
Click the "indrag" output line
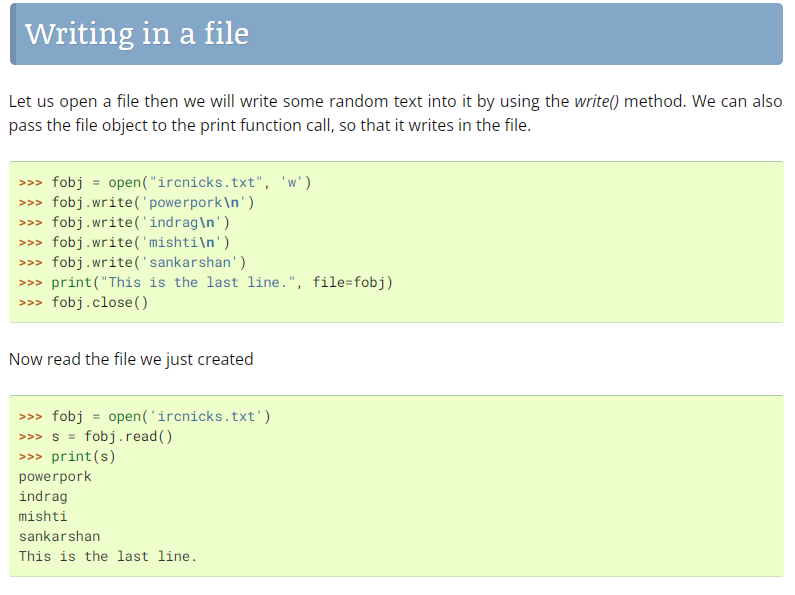coord(43,496)
